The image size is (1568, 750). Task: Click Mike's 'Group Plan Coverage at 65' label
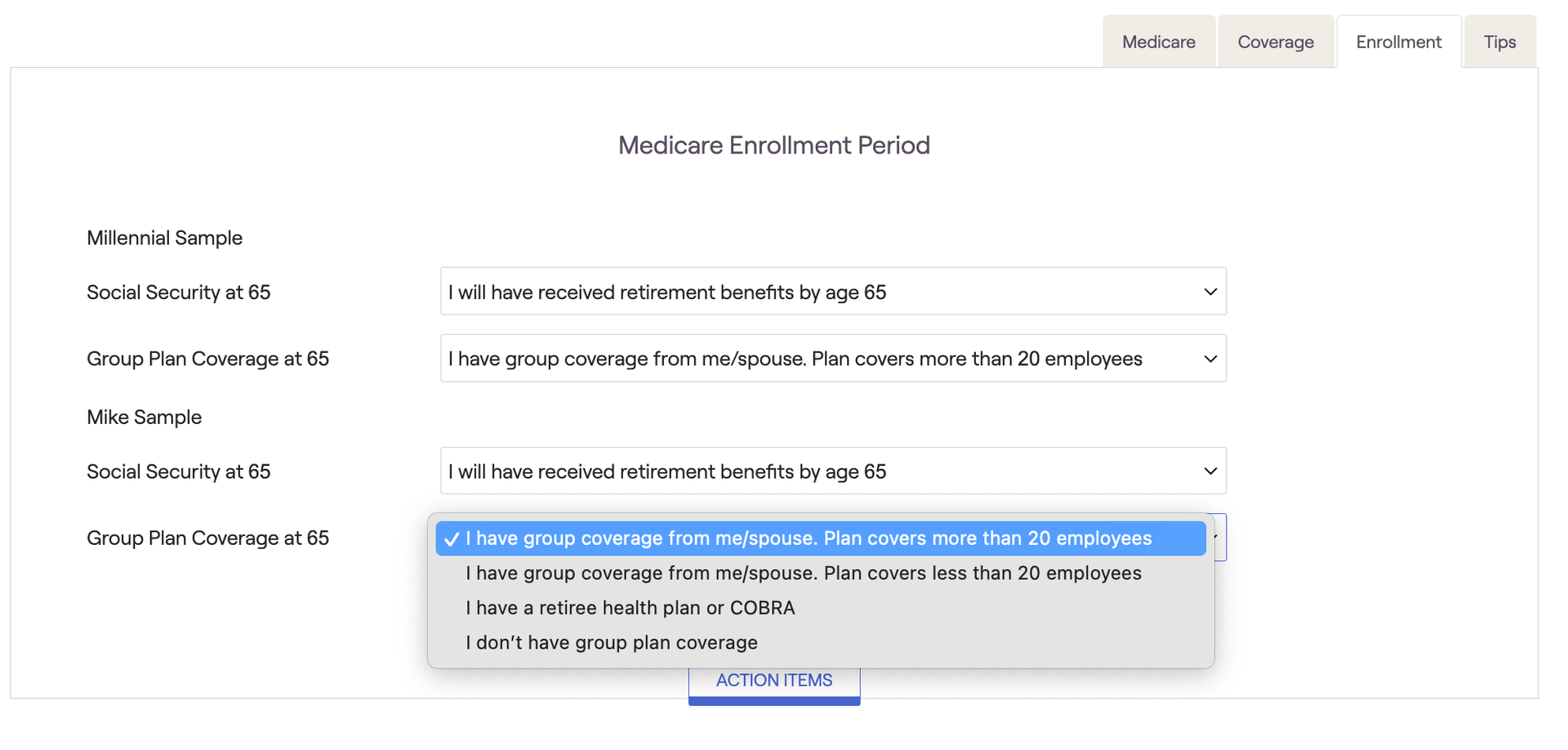click(207, 538)
